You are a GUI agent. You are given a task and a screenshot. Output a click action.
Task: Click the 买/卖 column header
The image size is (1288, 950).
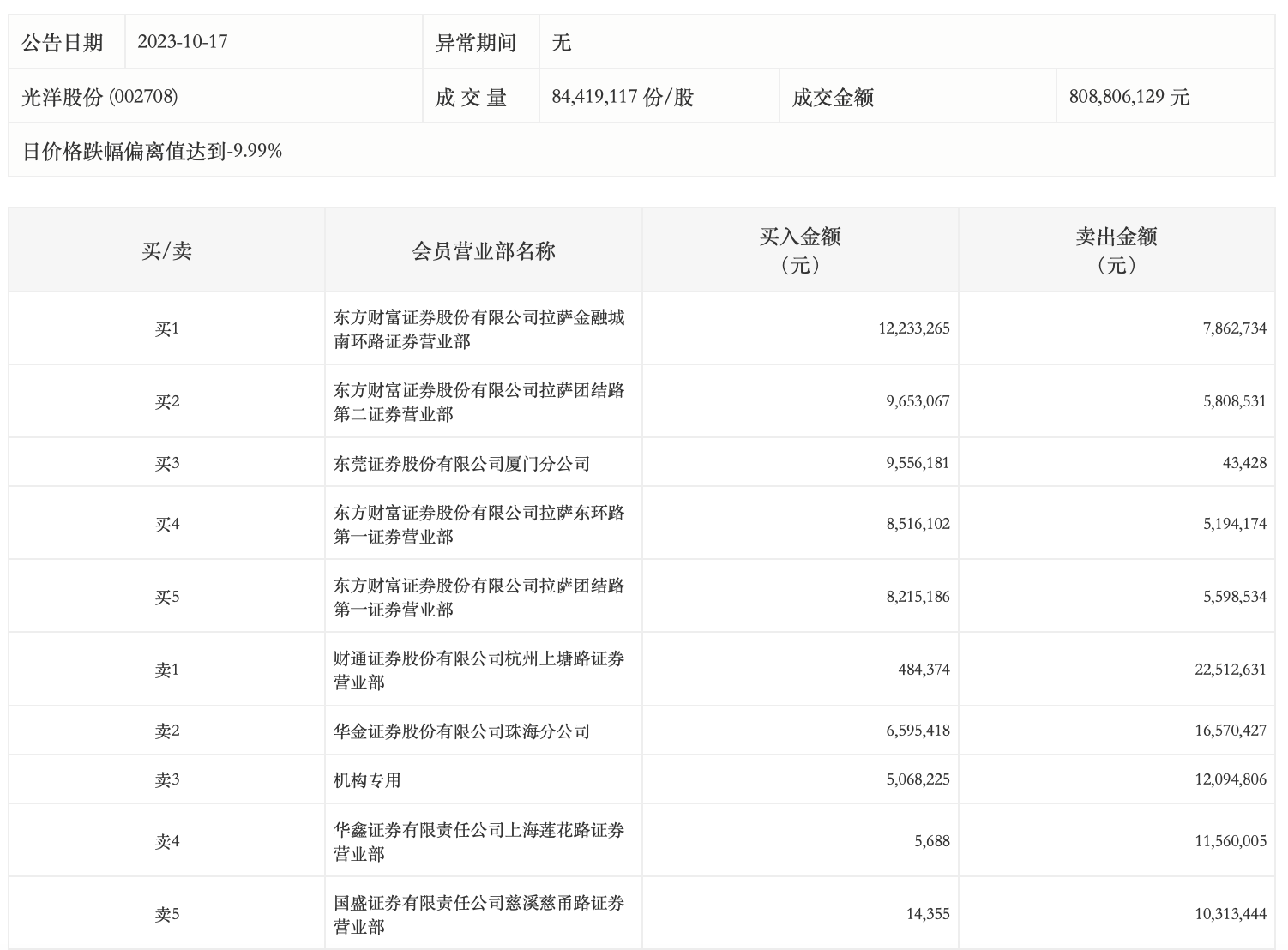[166, 250]
